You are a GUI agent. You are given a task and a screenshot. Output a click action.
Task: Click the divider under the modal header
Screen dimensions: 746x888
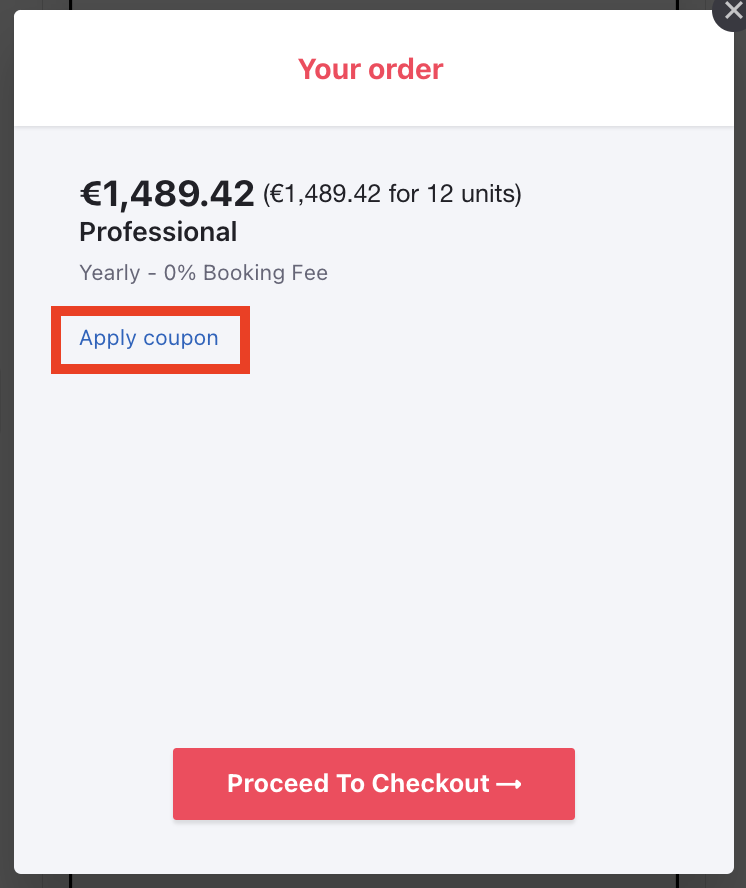[x=373, y=126]
